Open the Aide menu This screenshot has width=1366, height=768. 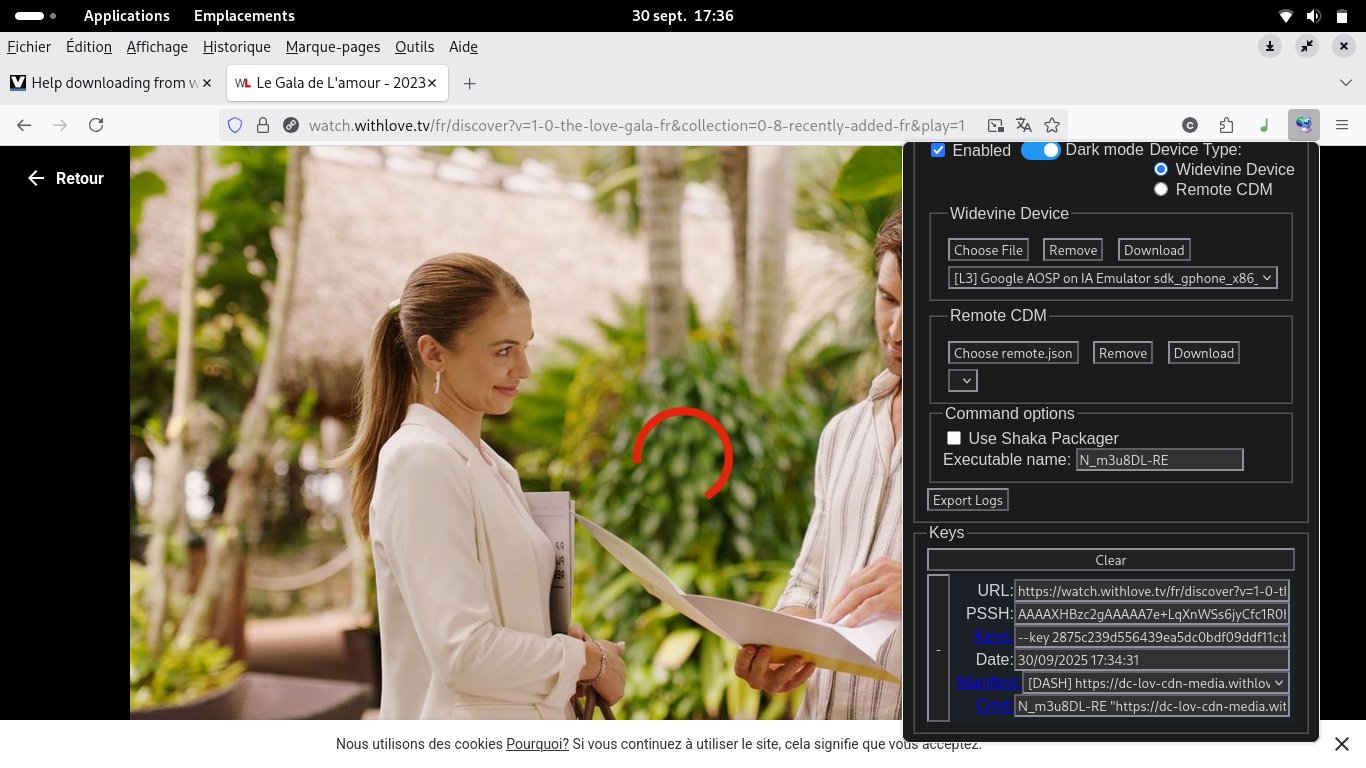[463, 47]
